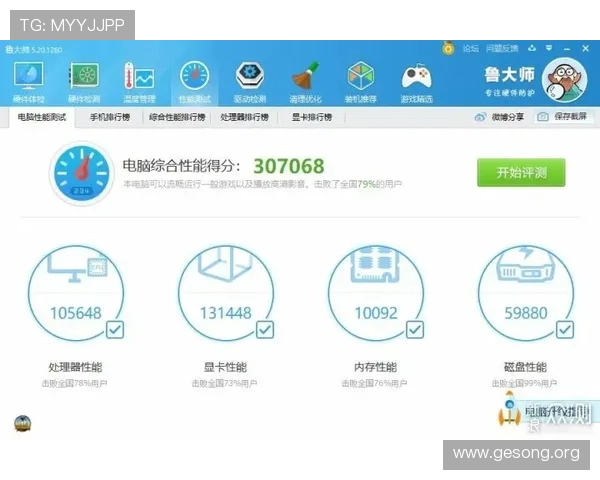Image resolution: width=600 pixels, height=480 pixels.
Task: Switch to 显卡排行榜 tab
Action: (x=311, y=117)
